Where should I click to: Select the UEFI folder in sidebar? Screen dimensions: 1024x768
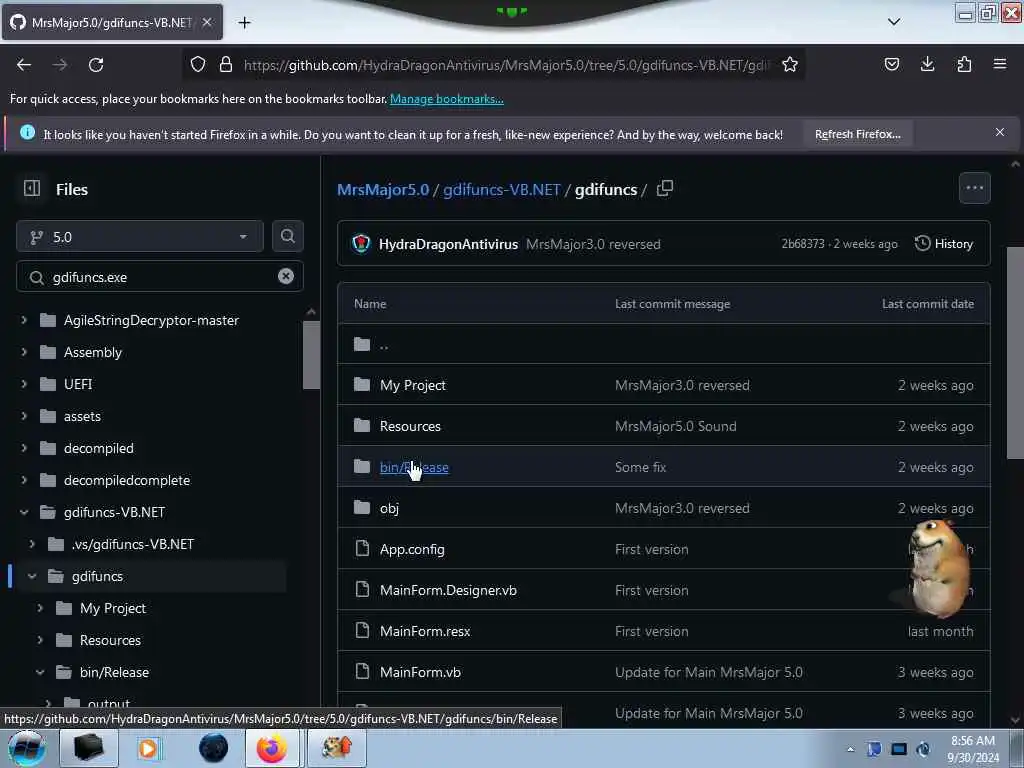78,384
